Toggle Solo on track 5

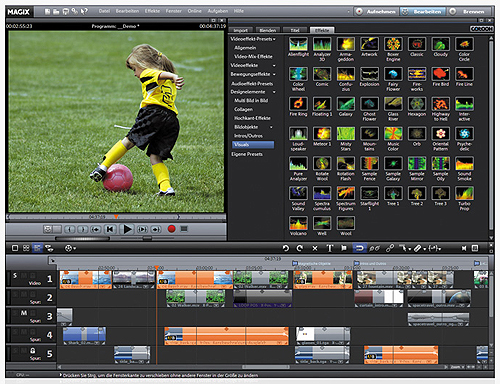tap(15, 351)
